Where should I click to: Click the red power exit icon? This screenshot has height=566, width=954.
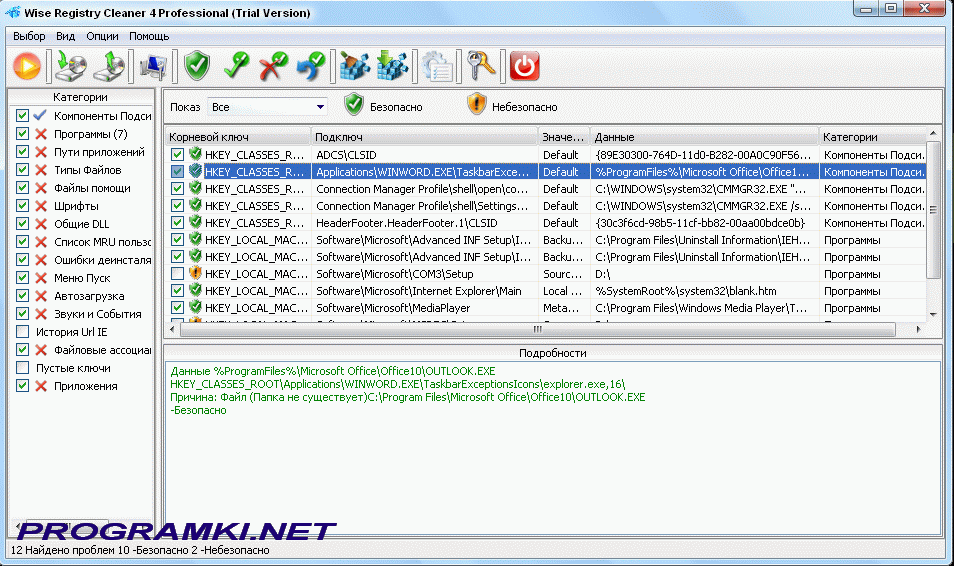pos(525,66)
